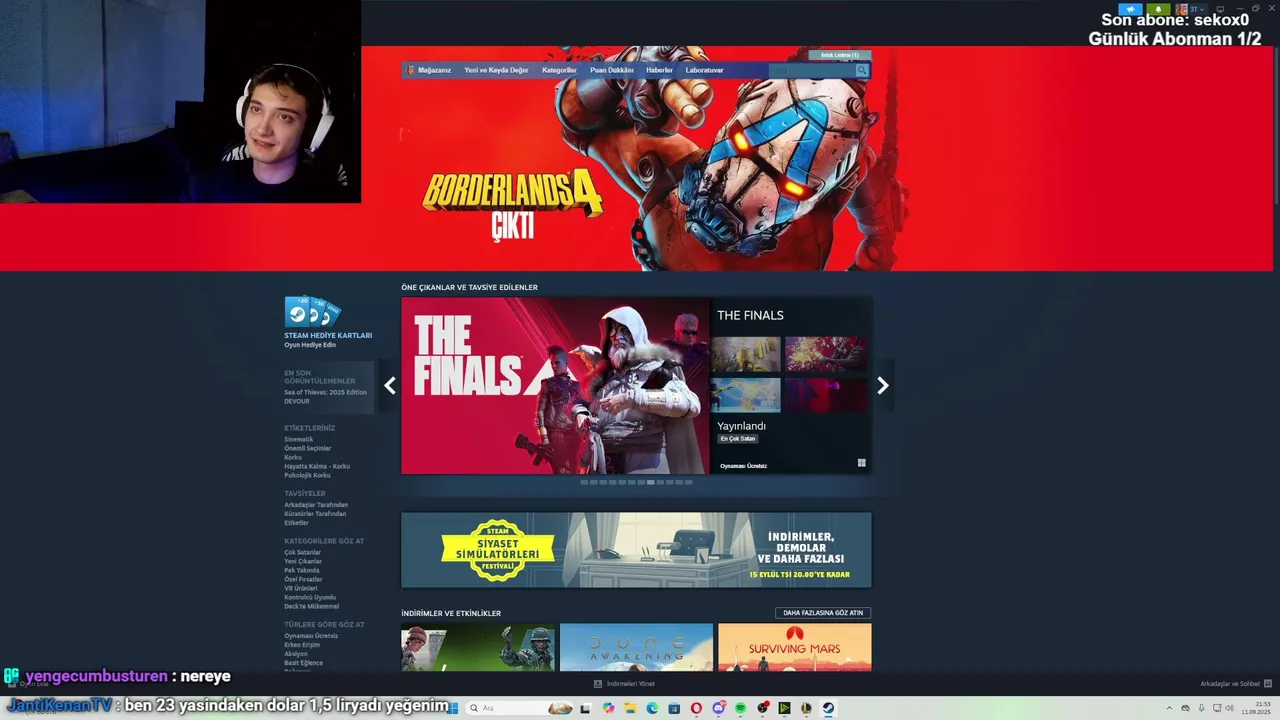Switch to Big Picture mode icon
Viewport: 1280px width, 720px height.
(x=1220, y=9)
